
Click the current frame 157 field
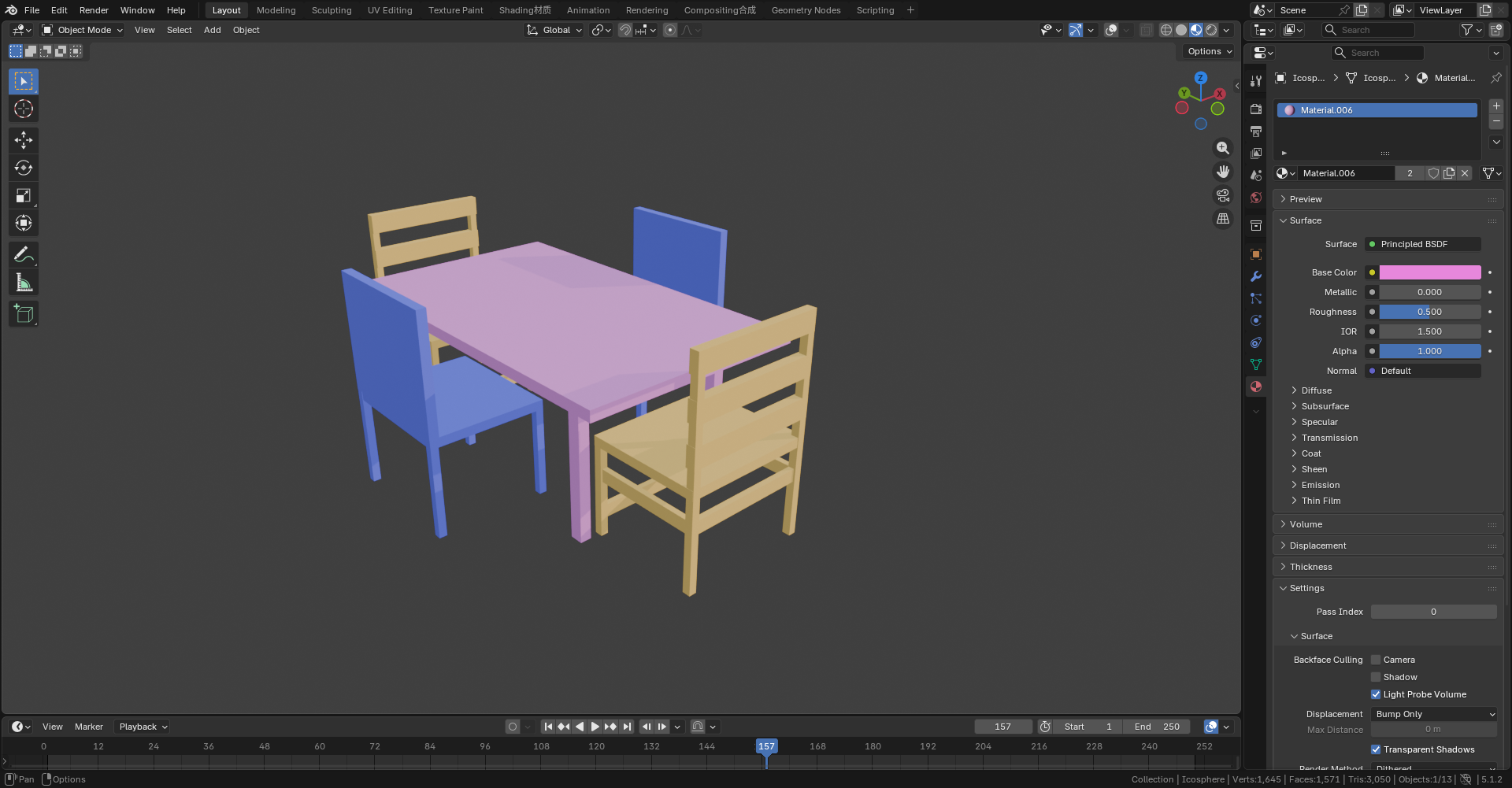click(x=1002, y=727)
